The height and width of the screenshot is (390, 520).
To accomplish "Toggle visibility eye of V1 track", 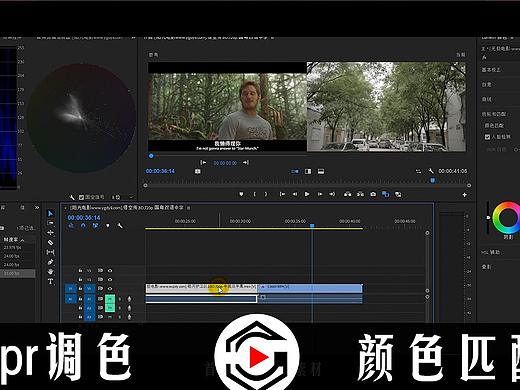I will pos(110,288).
